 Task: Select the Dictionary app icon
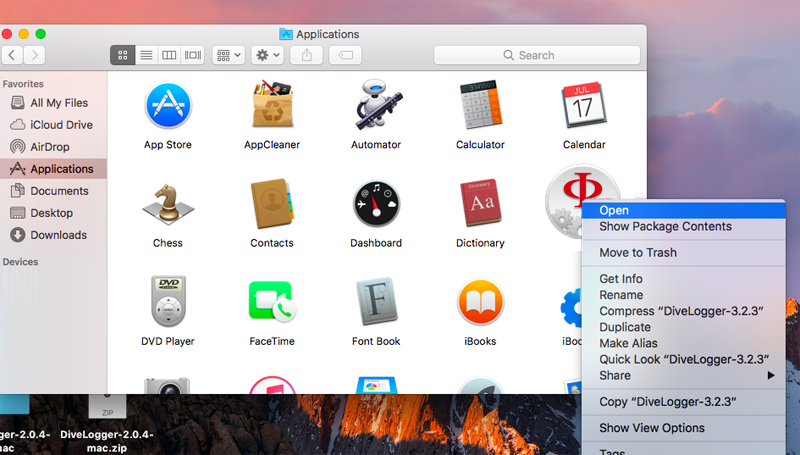coord(480,203)
